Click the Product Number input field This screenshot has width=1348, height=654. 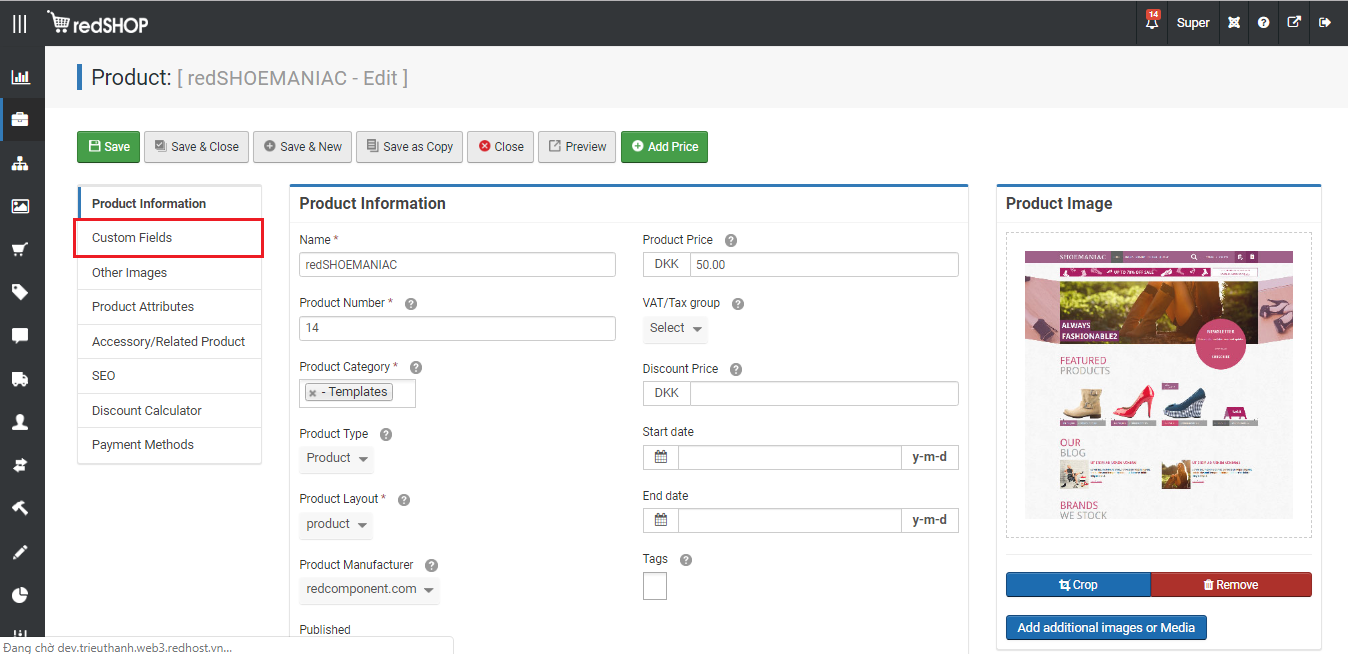point(457,328)
